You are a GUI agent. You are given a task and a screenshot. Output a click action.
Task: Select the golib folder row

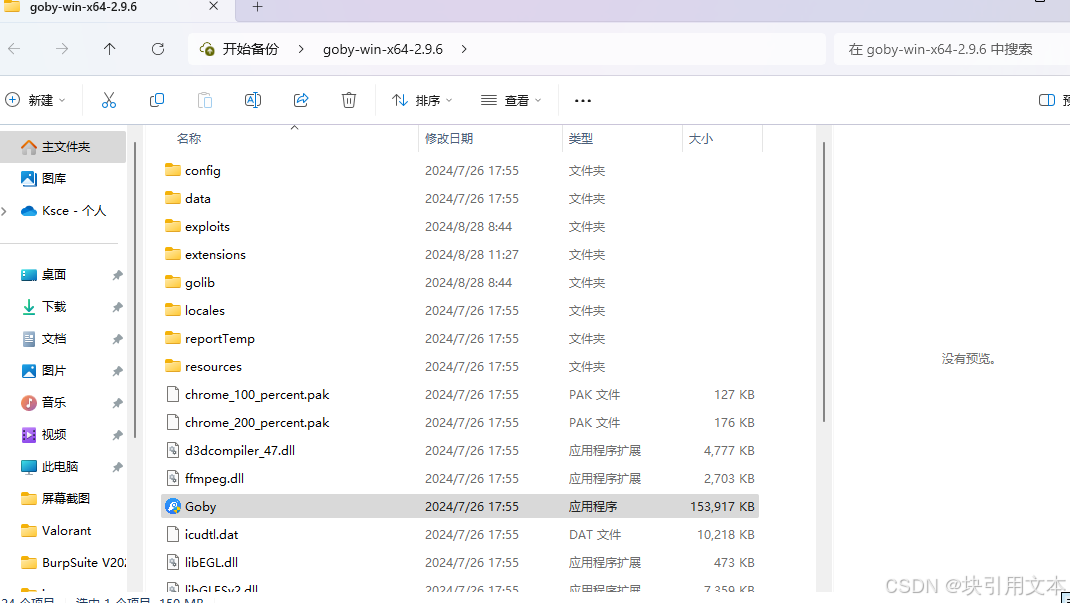click(460, 282)
